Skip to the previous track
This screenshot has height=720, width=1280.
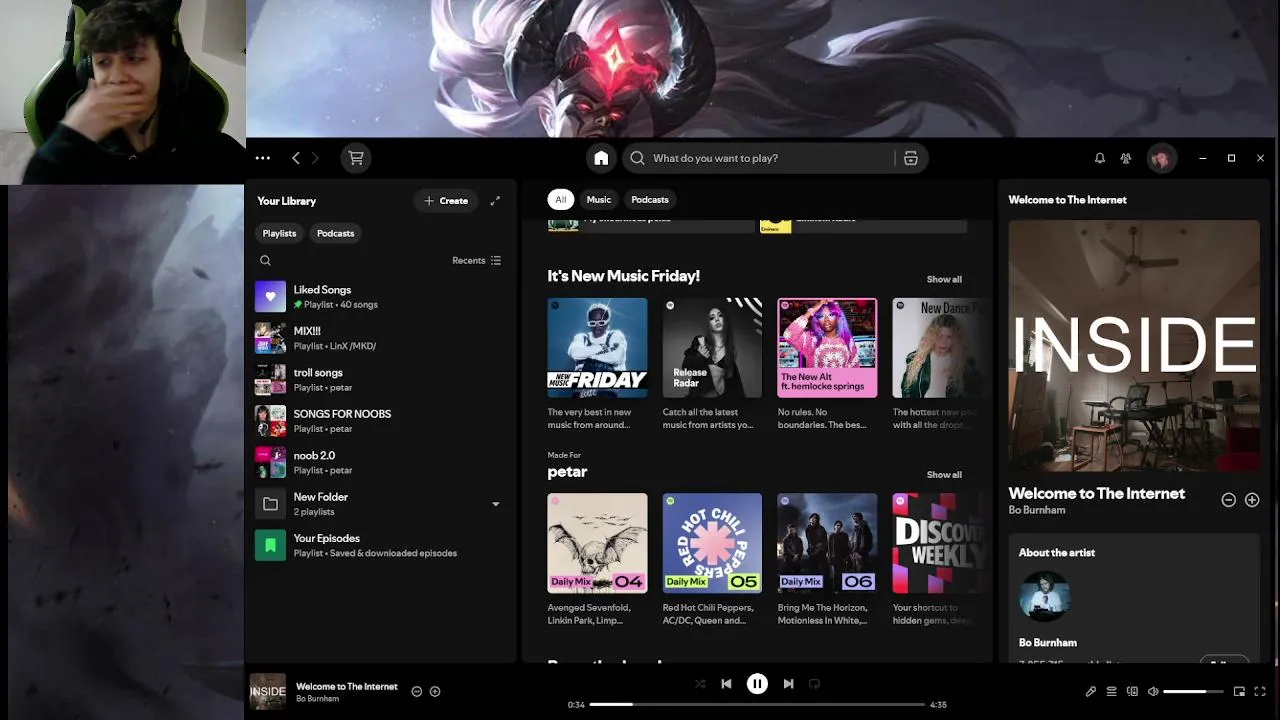(x=726, y=684)
